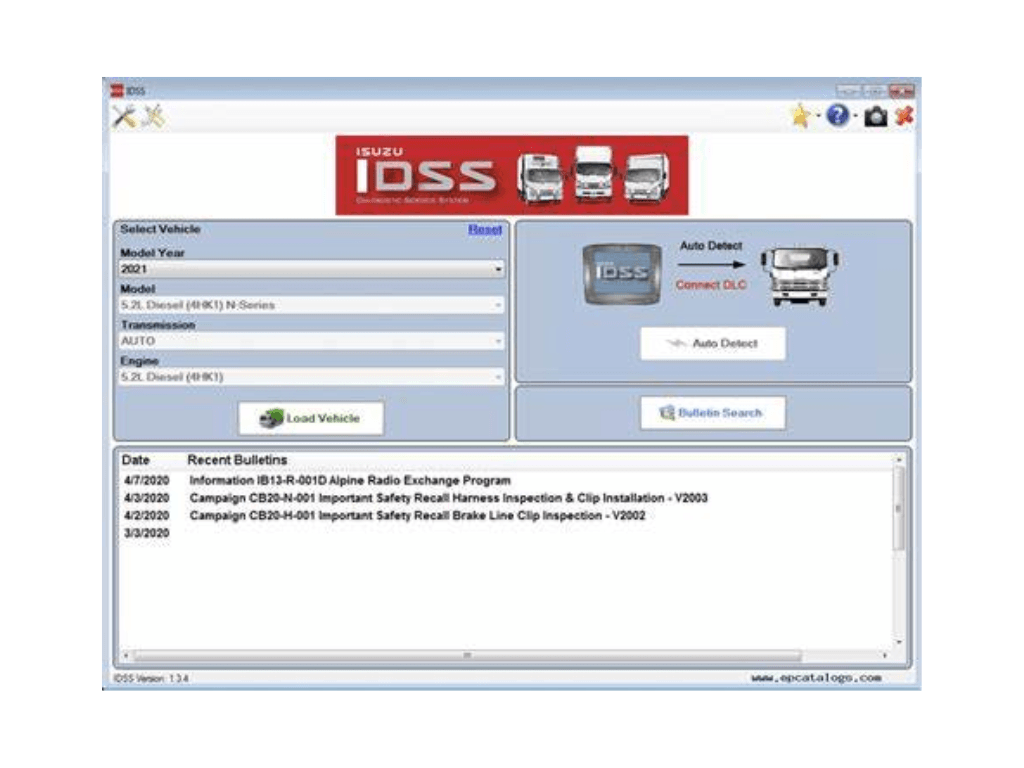Image resolution: width=1024 pixels, height=768 pixels.
Task: Click the Connect DLC red text
Action: coord(711,285)
